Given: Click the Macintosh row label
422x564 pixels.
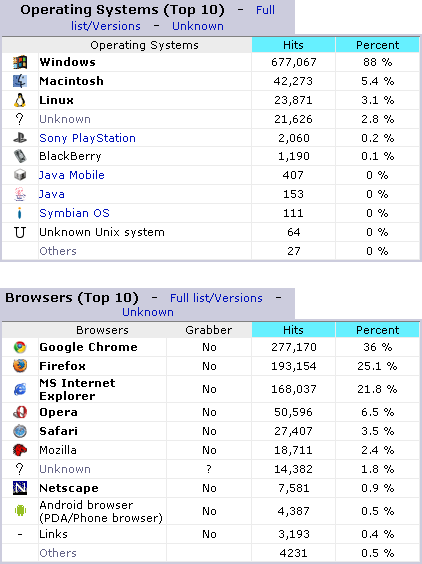Looking at the screenshot, I should (x=72, y=81).
